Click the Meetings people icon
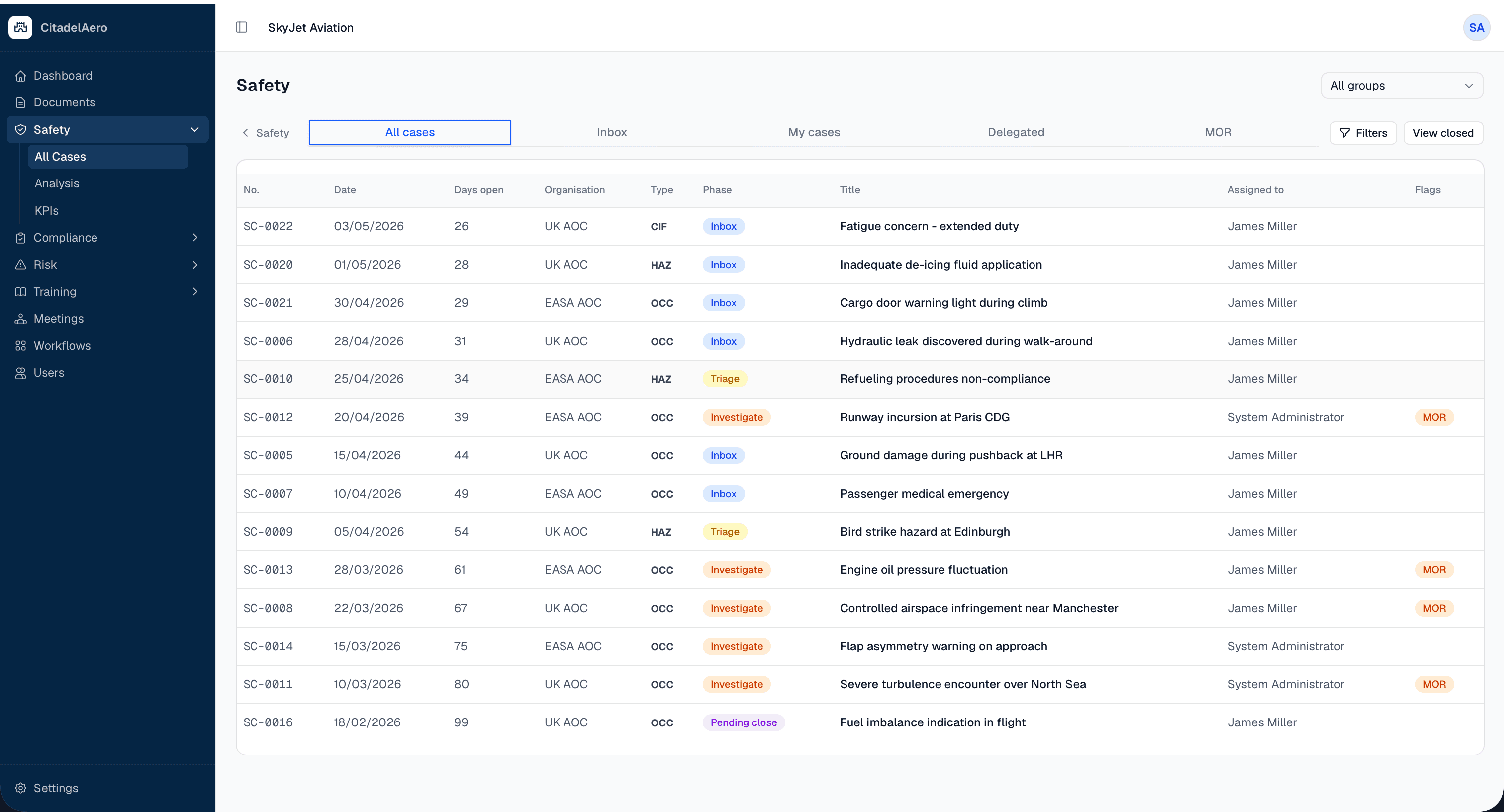1504x812 pixels. point(20,319)
